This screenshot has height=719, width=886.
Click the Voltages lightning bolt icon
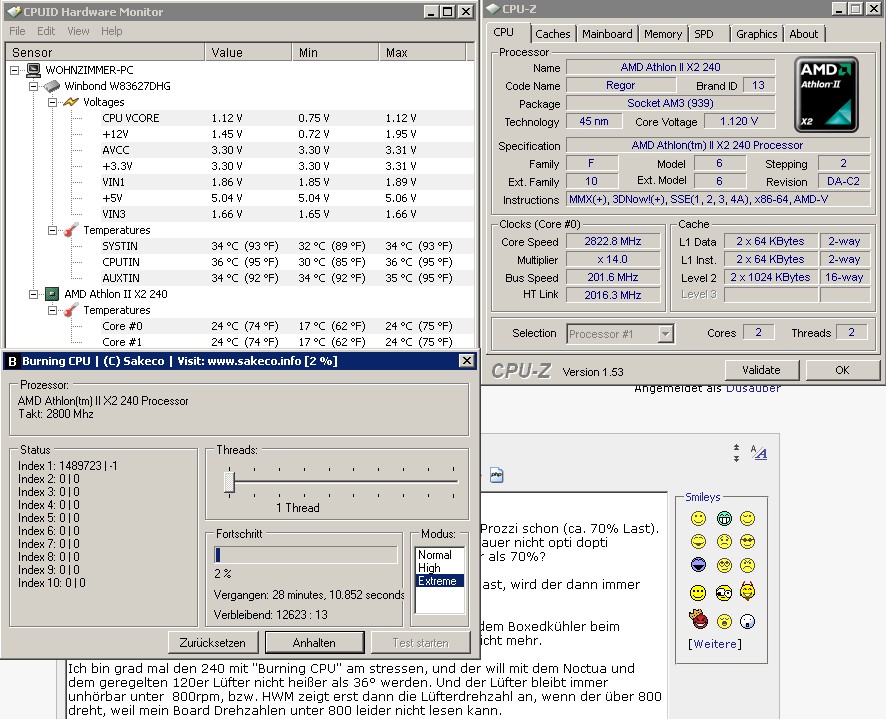click(70, 102)
